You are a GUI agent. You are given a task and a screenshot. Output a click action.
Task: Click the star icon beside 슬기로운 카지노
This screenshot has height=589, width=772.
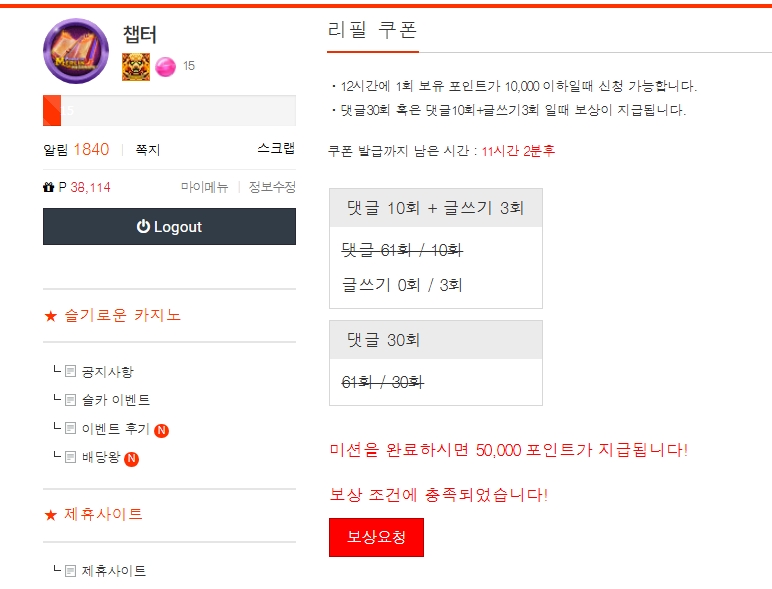point(51,316)
